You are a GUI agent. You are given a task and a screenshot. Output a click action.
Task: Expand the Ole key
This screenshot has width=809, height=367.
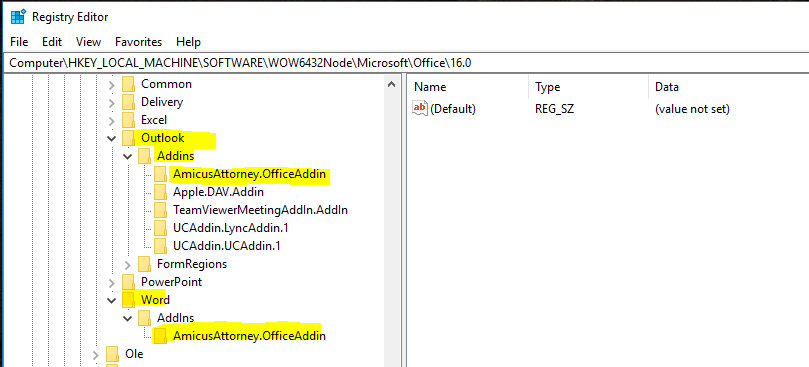point(95,354)
